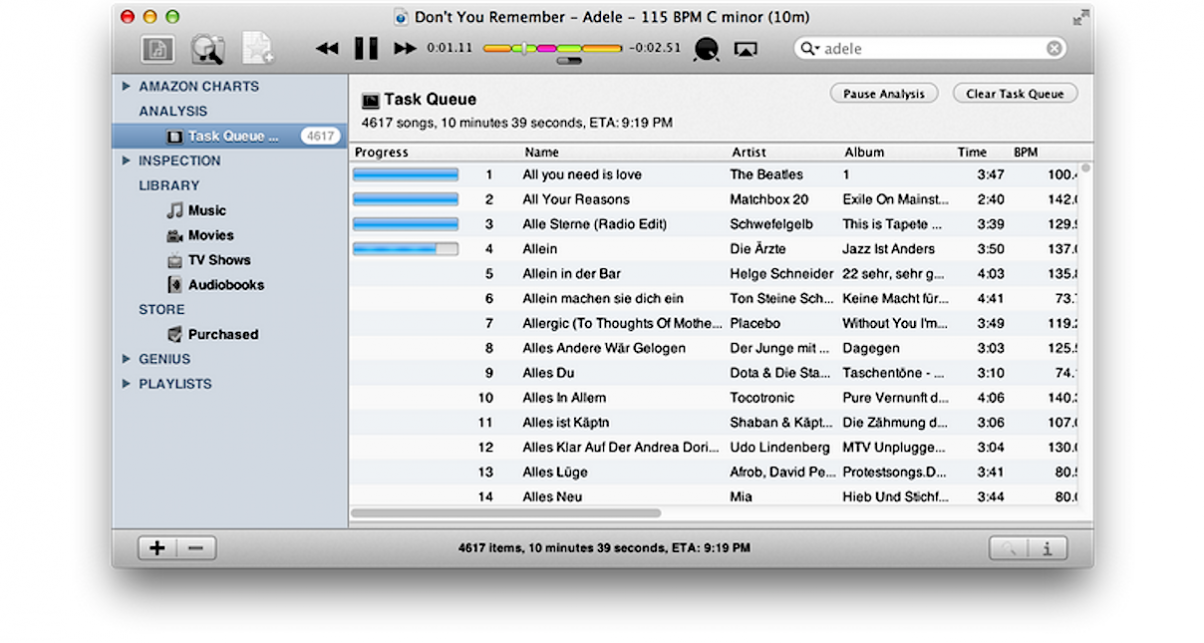Expand the INSPECTION section

point(126,161)
